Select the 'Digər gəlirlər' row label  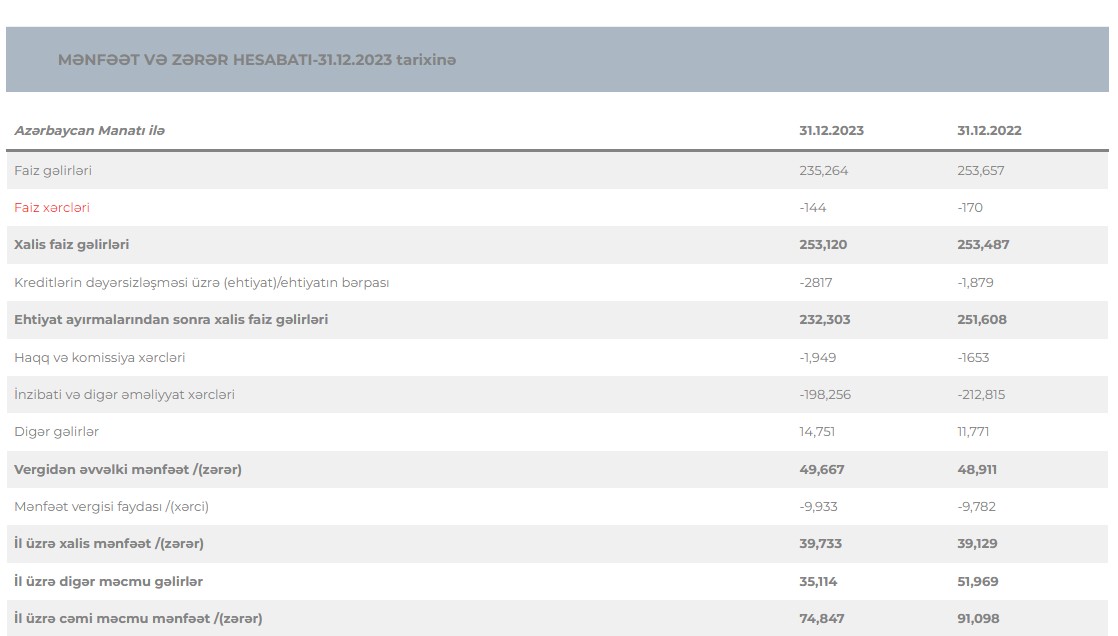pos(56,432)
